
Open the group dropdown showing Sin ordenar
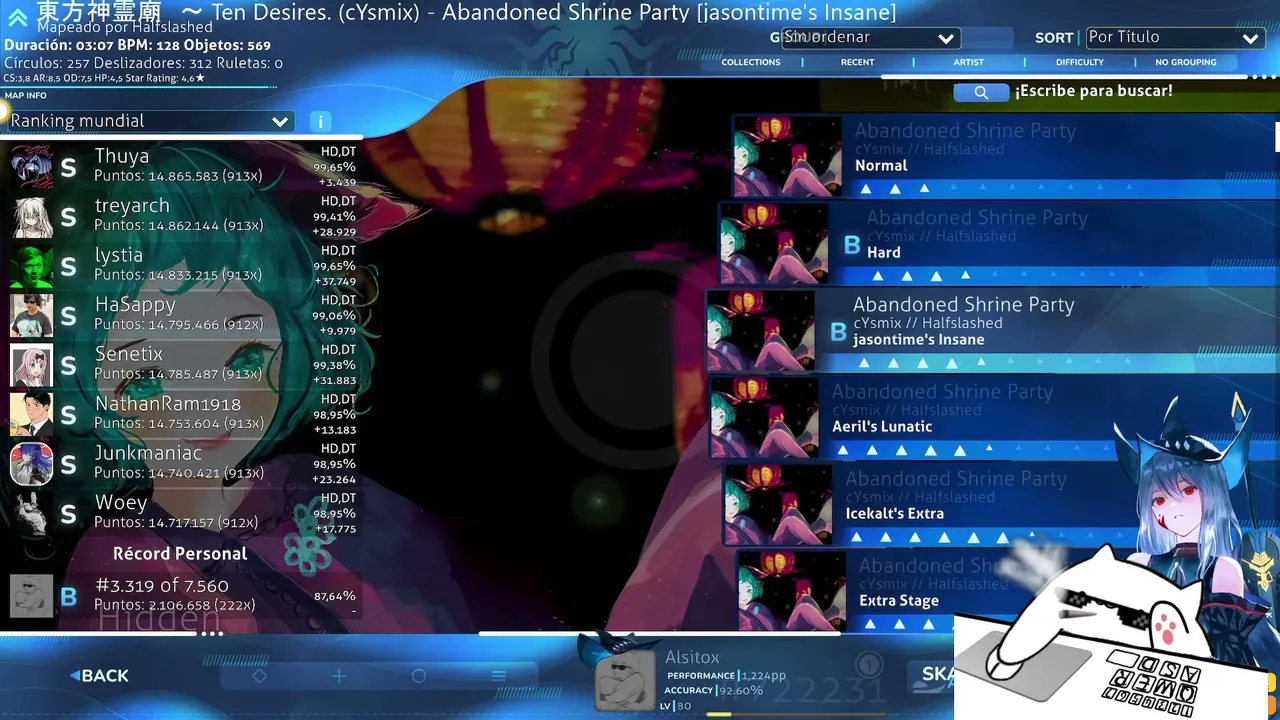[x=870, y=38]
